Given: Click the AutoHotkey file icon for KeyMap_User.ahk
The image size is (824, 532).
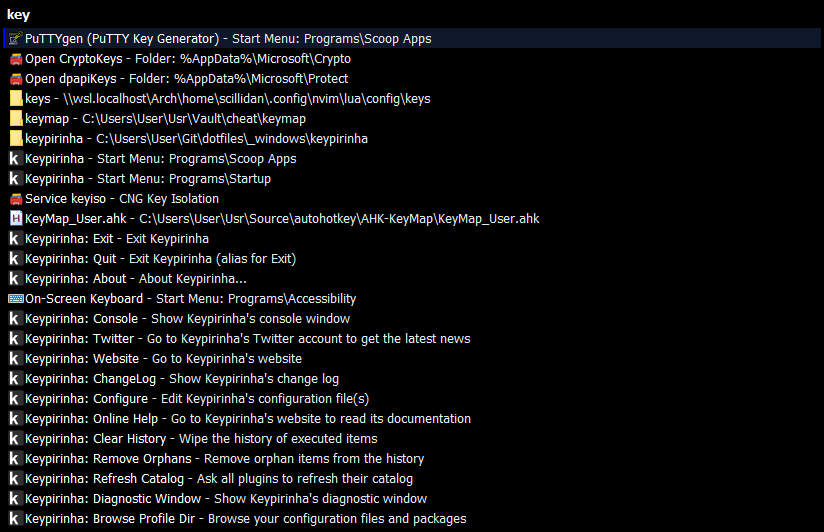Looking at the screenshot, I should pos(16,218).
